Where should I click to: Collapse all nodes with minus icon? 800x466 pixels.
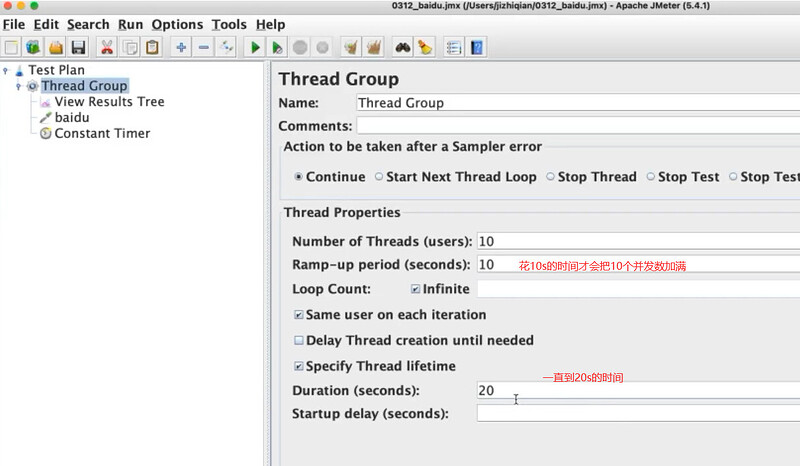tap(204, 47)
